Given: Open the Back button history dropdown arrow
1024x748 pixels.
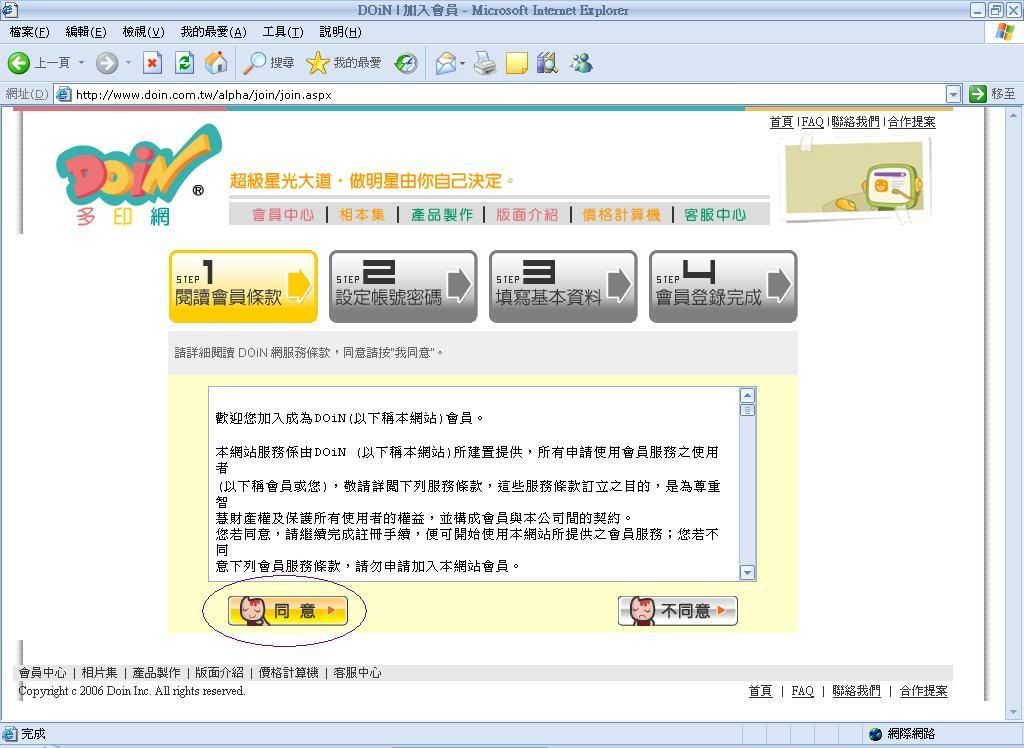Looking at the screenshot, I should [x=82, y=63].
